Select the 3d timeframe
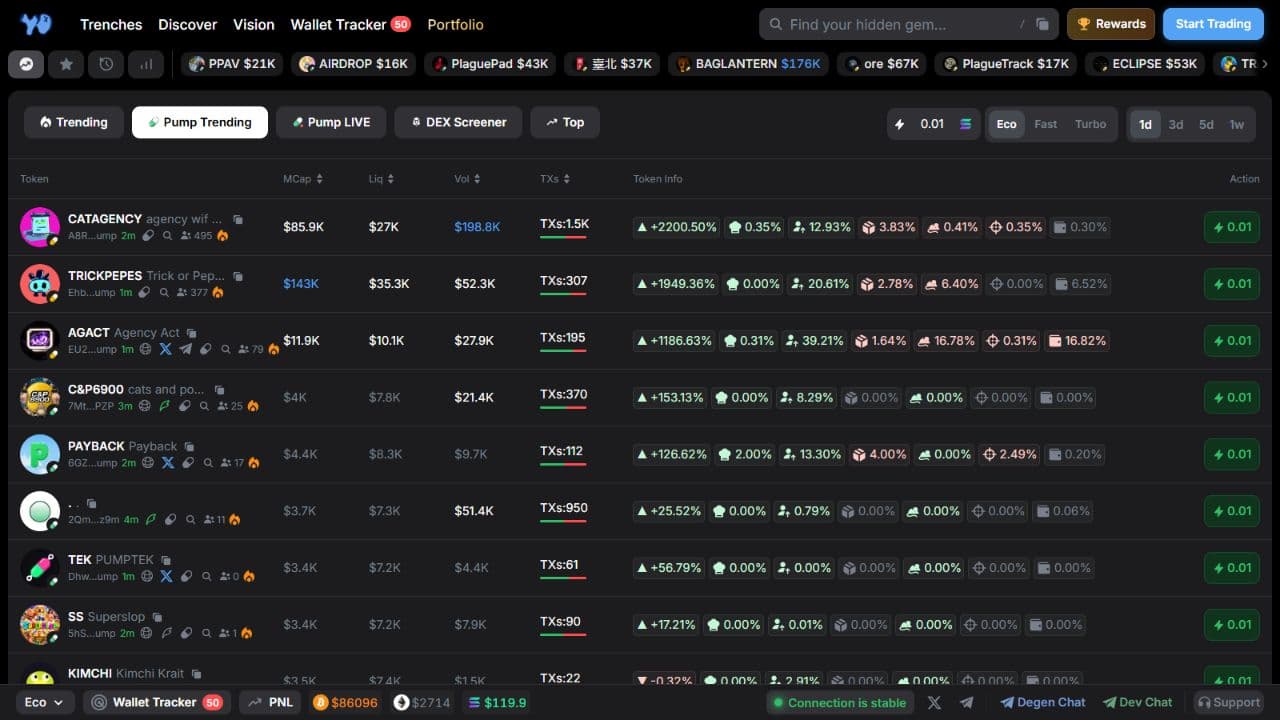 coord(1176,124)
